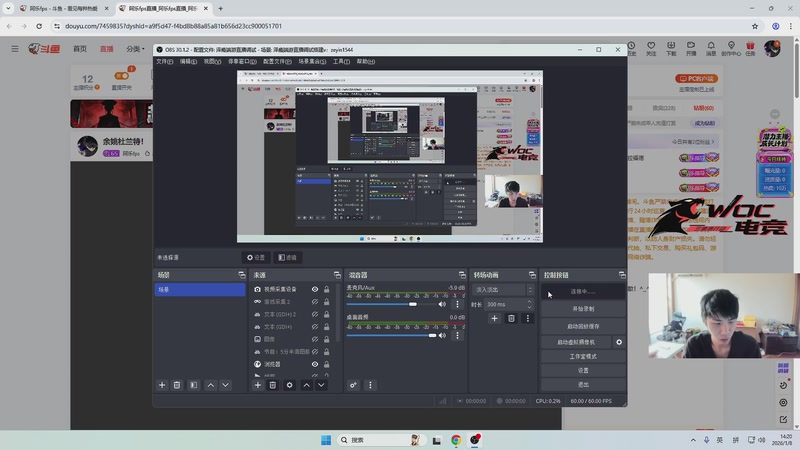Viewport: 800px width, 450px height.
Task: Open OBS from the taskbar icon
Action: pyautogui.click(x=475, y=440)
